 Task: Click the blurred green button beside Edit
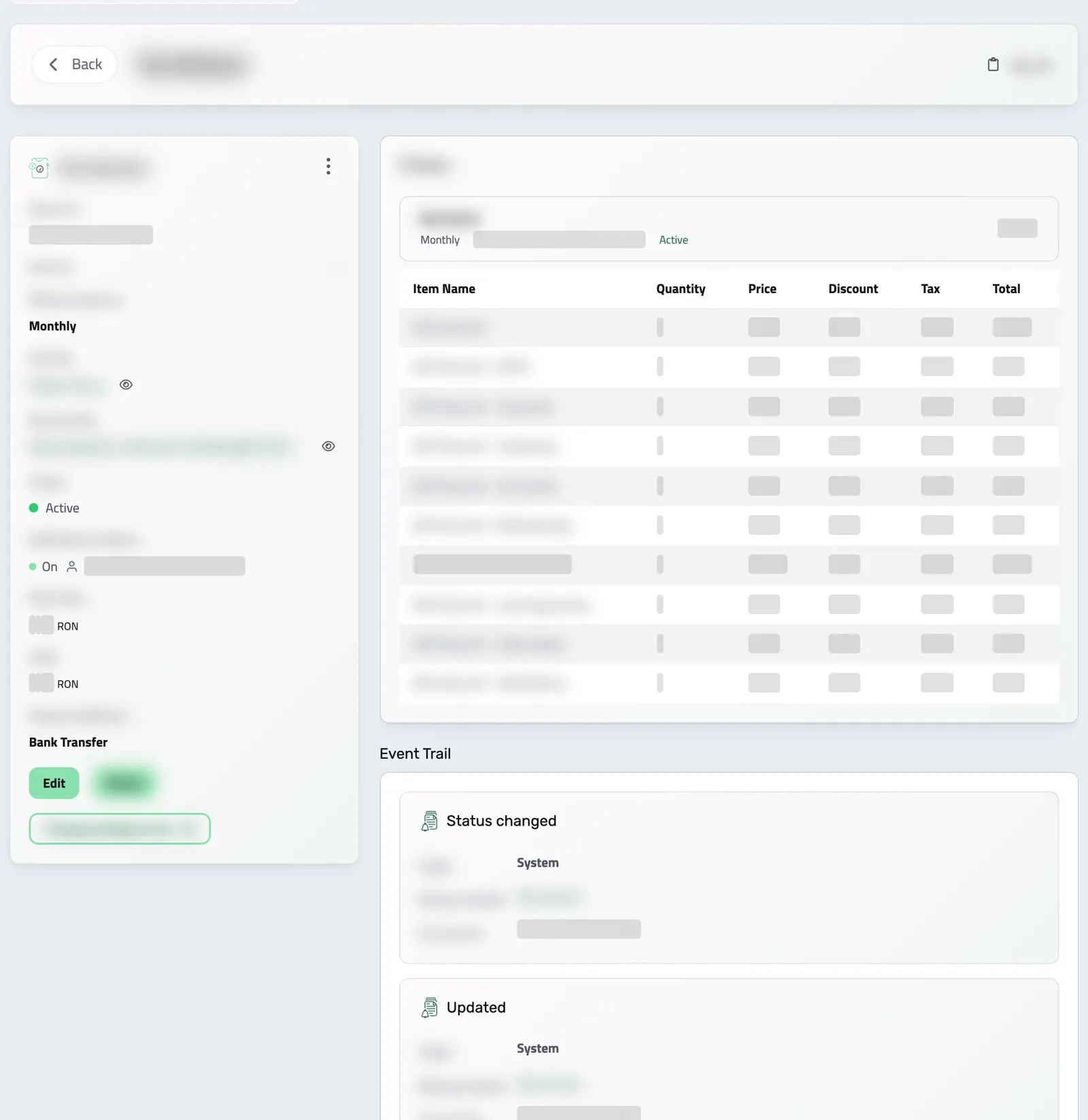coord(124,783)
